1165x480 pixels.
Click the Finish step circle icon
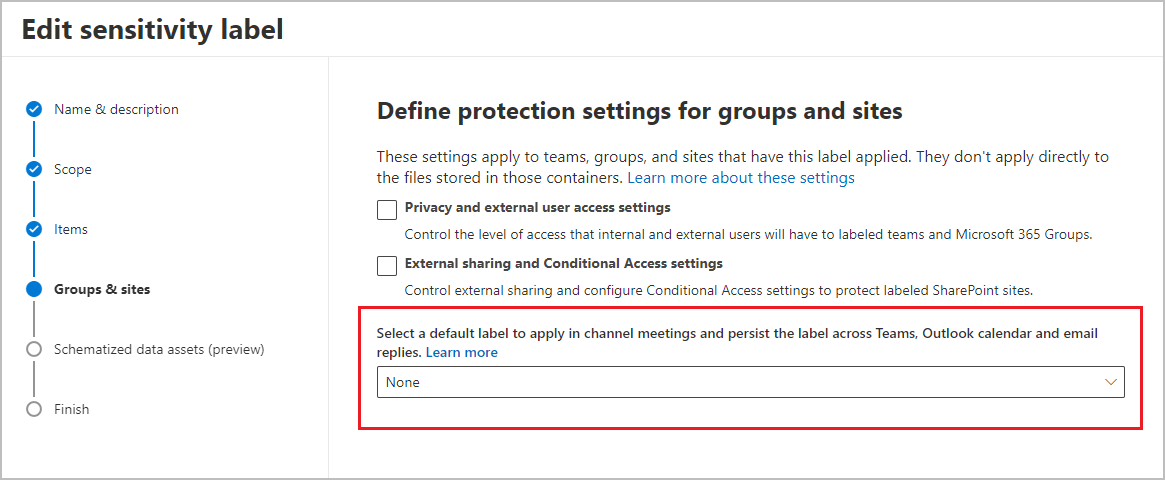pos(34,409)
